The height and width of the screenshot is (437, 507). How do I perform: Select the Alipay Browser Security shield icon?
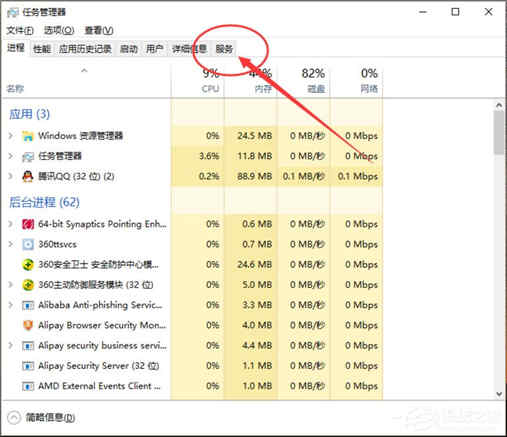[28, 325]
